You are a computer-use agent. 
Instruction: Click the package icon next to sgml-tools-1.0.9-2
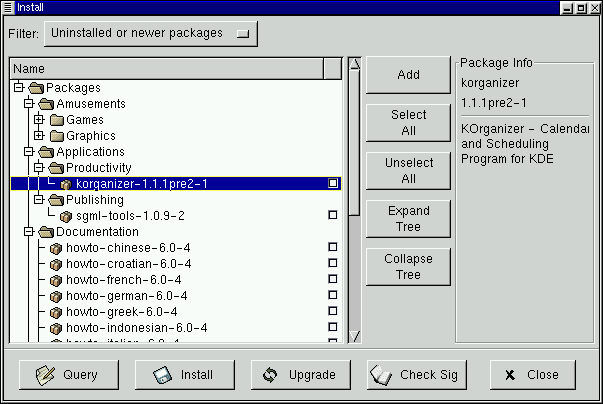coord(66,216)
